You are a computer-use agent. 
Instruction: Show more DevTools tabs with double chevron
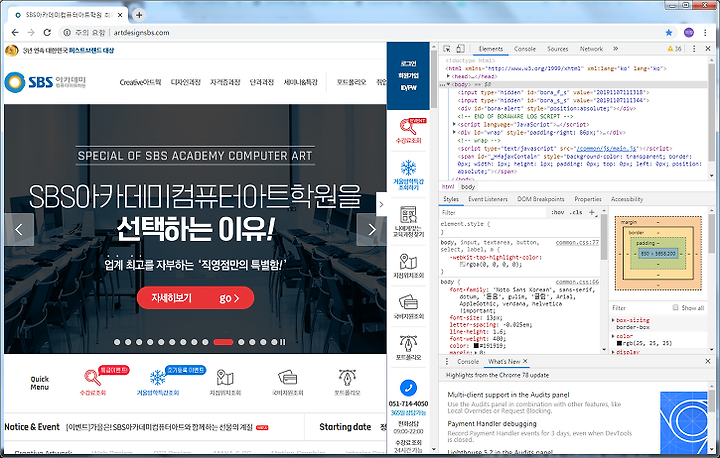tap(615, 49)
